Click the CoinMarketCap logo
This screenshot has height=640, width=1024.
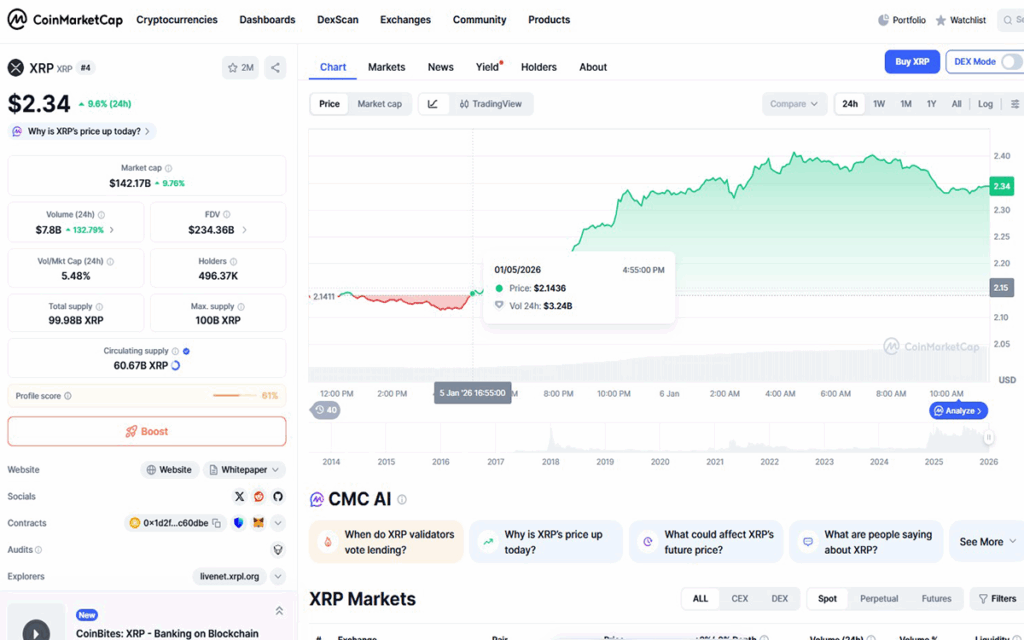(65, 20)
